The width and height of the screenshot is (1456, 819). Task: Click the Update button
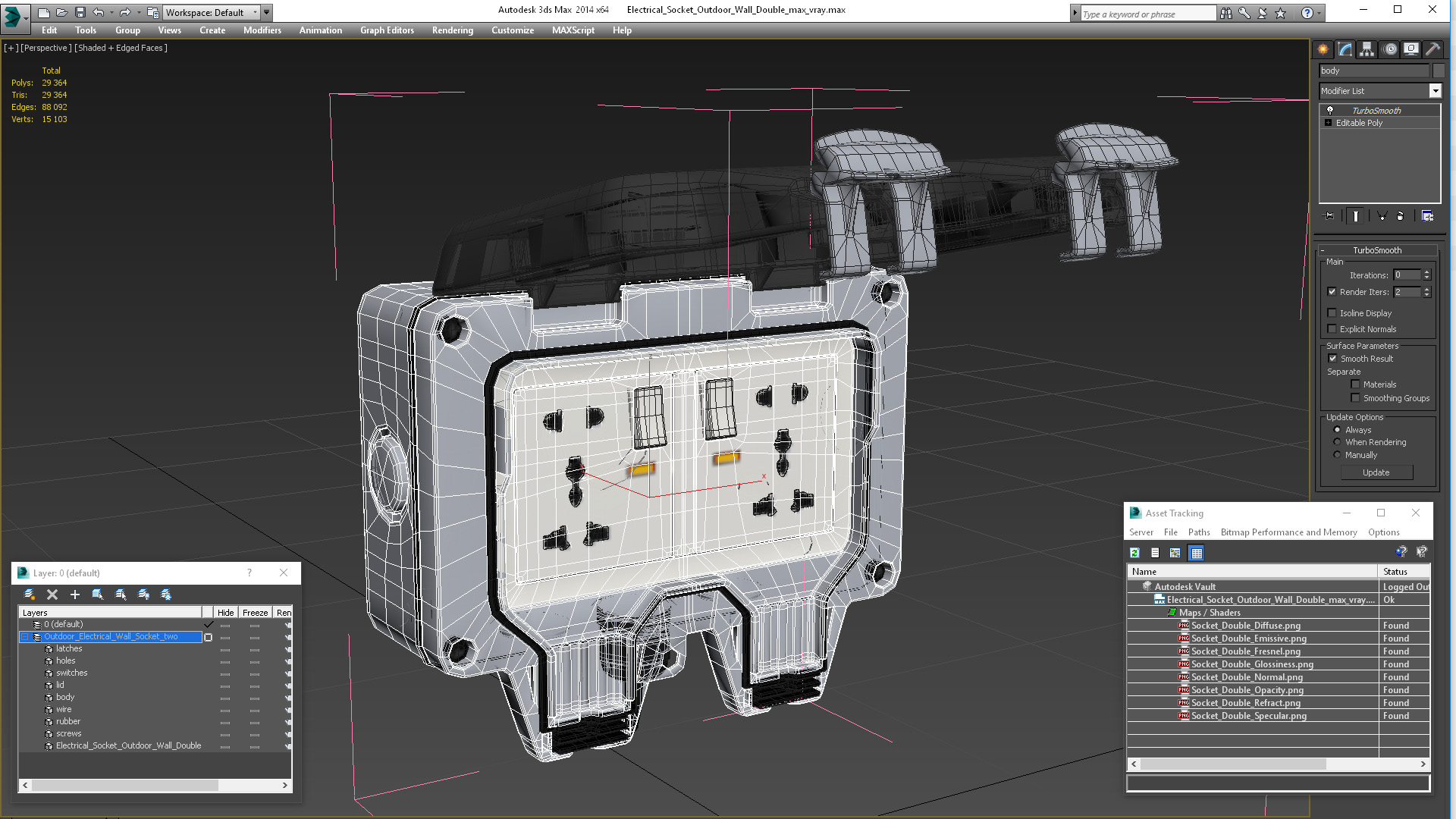pyautogui.click(x=1376, y=472)
